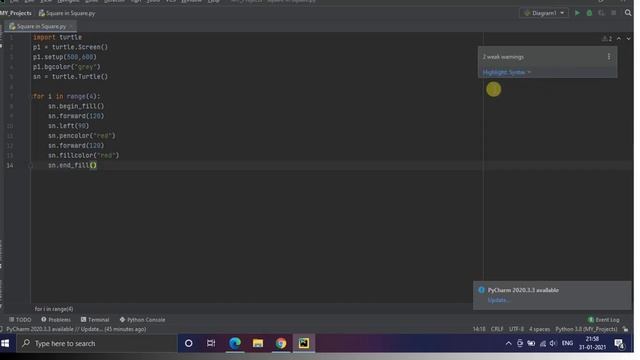Click the info icon in update notification
Screen dimensions: 640x360
coord(481,290)
